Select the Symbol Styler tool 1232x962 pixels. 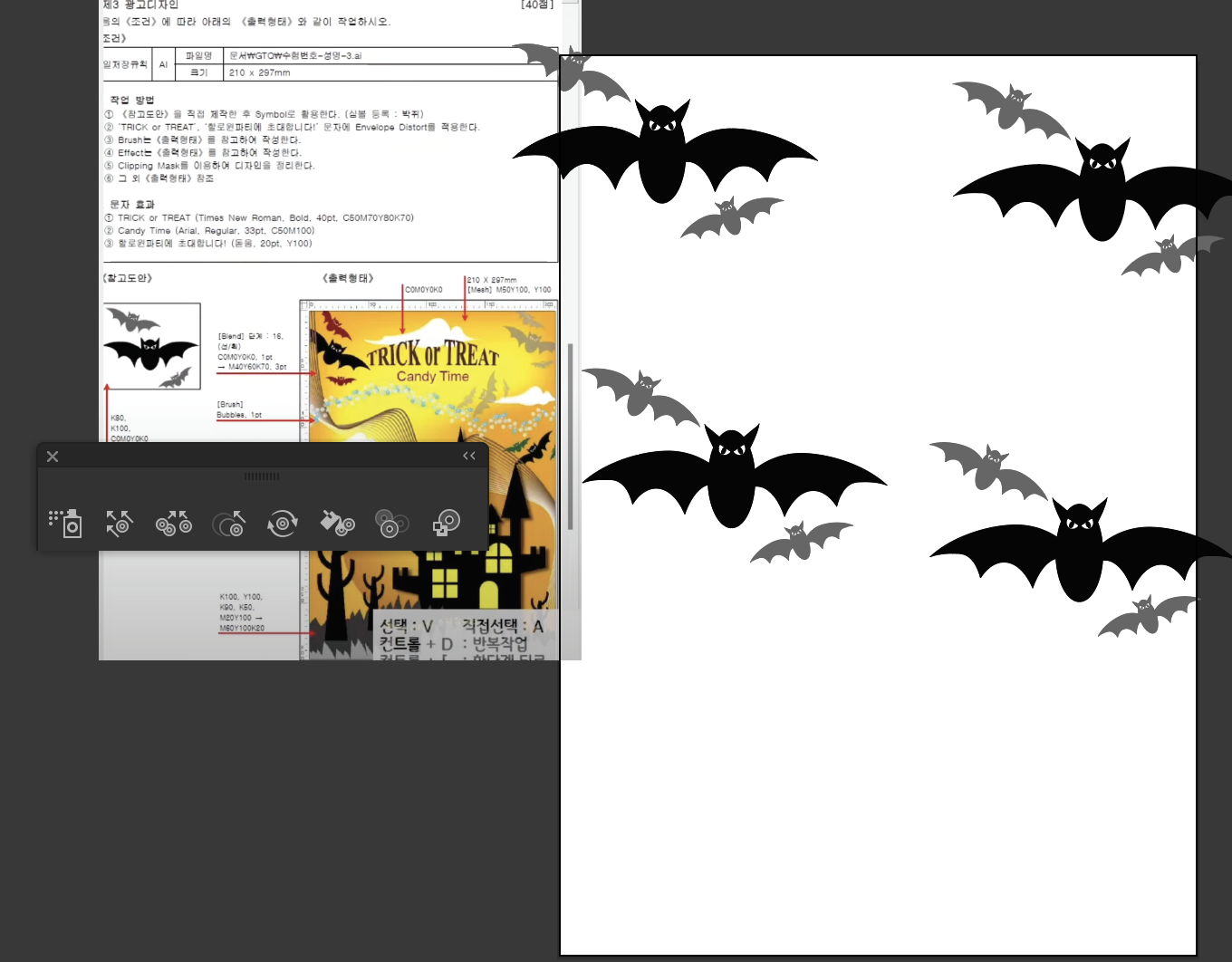coord(446,523)
